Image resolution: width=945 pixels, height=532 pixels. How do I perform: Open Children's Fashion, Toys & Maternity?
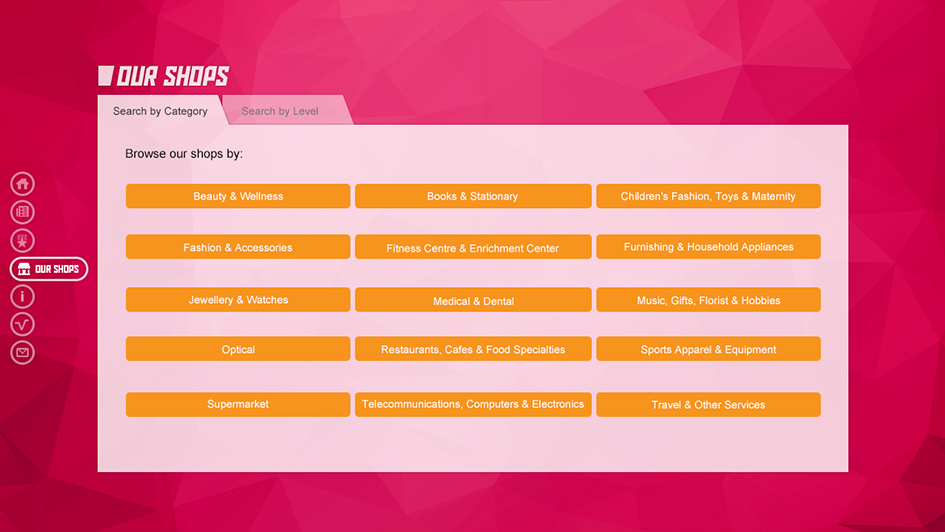click(x=708, y=196)
